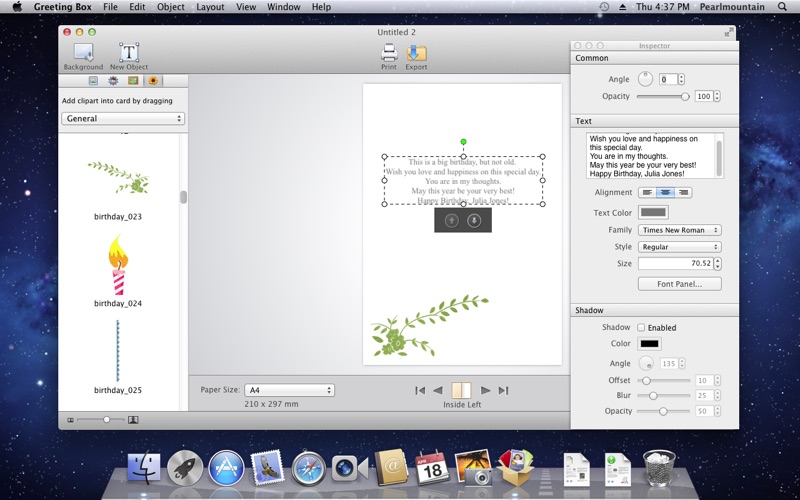The image size is (800, 500).
Task: Open the View menu
Action: 246,7
